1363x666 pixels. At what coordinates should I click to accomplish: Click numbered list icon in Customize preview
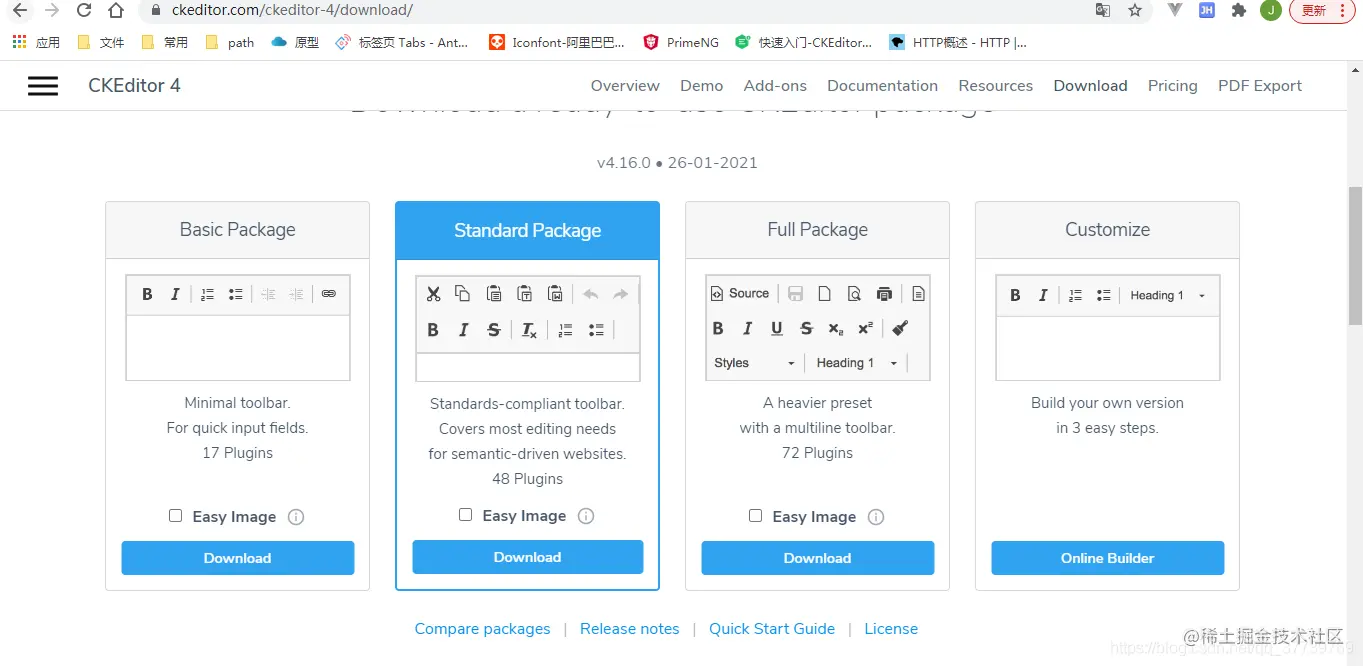(1075, 295)
